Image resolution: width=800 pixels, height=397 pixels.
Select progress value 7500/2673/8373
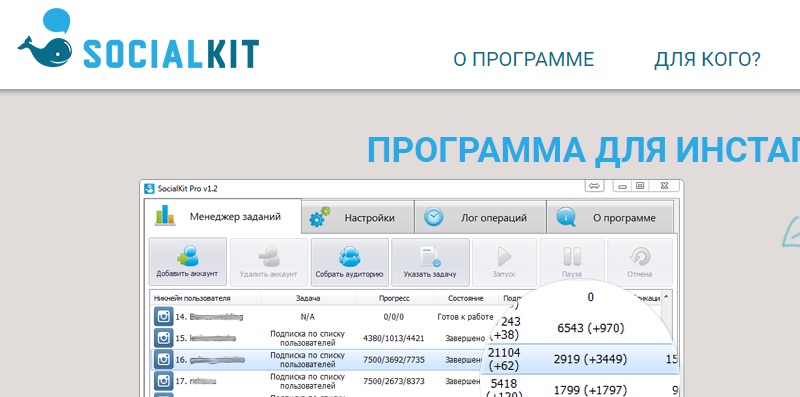tap(394, 381)
